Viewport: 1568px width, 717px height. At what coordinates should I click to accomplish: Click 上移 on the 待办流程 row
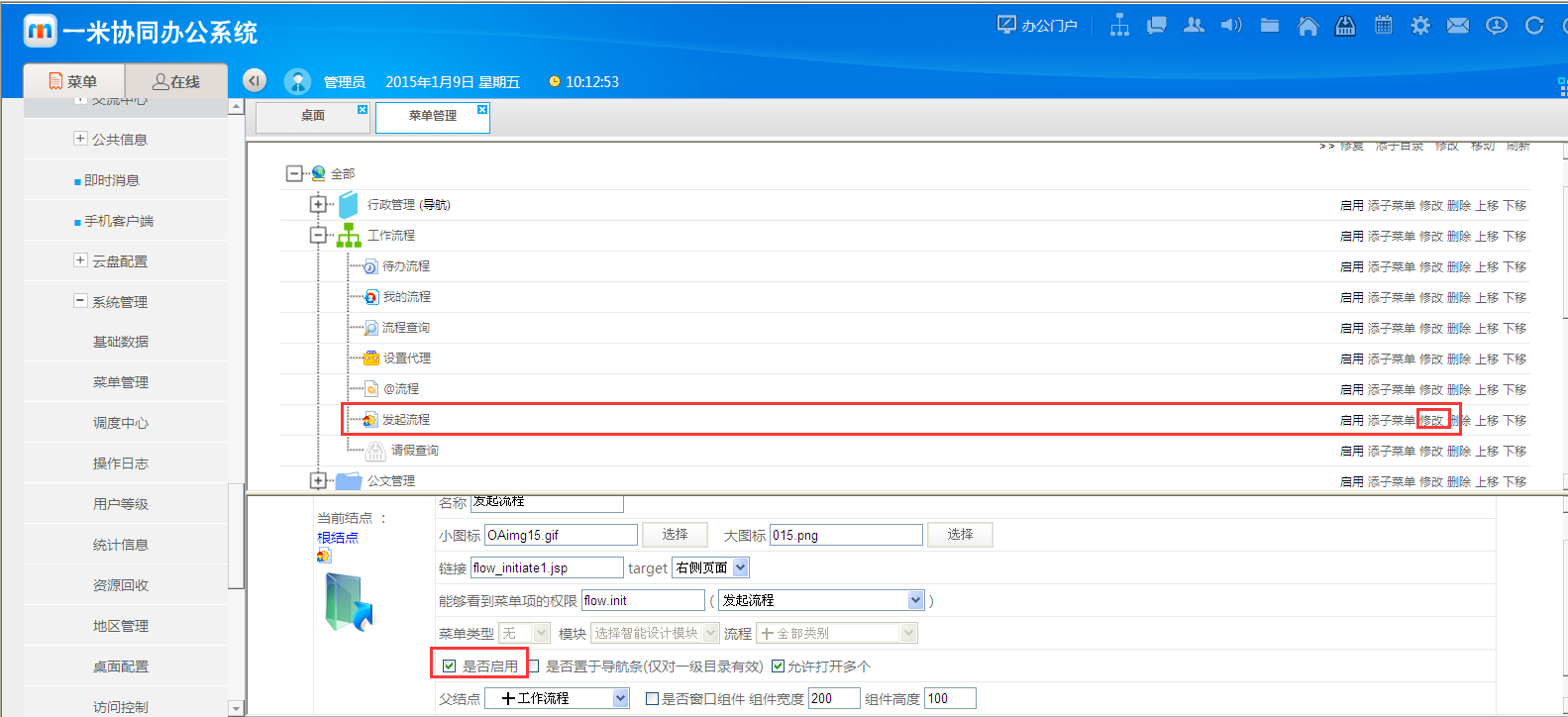click(1487, 267)
